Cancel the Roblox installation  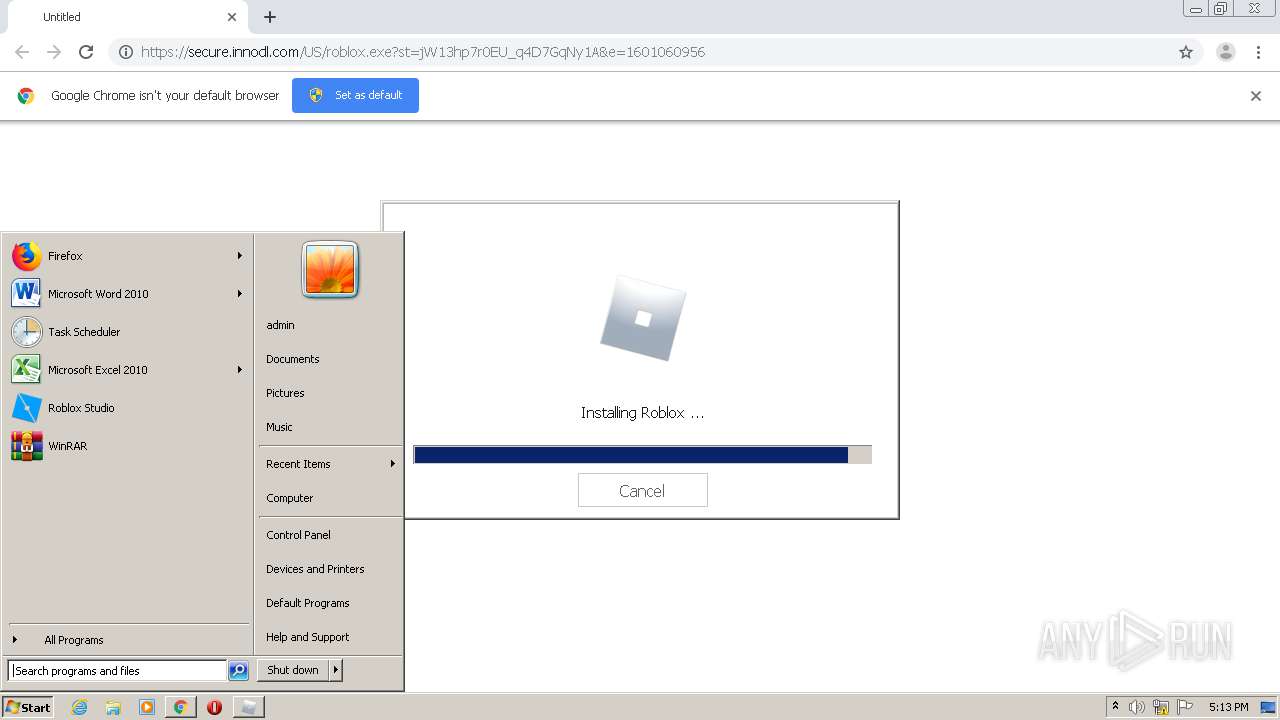click(642, 490)
